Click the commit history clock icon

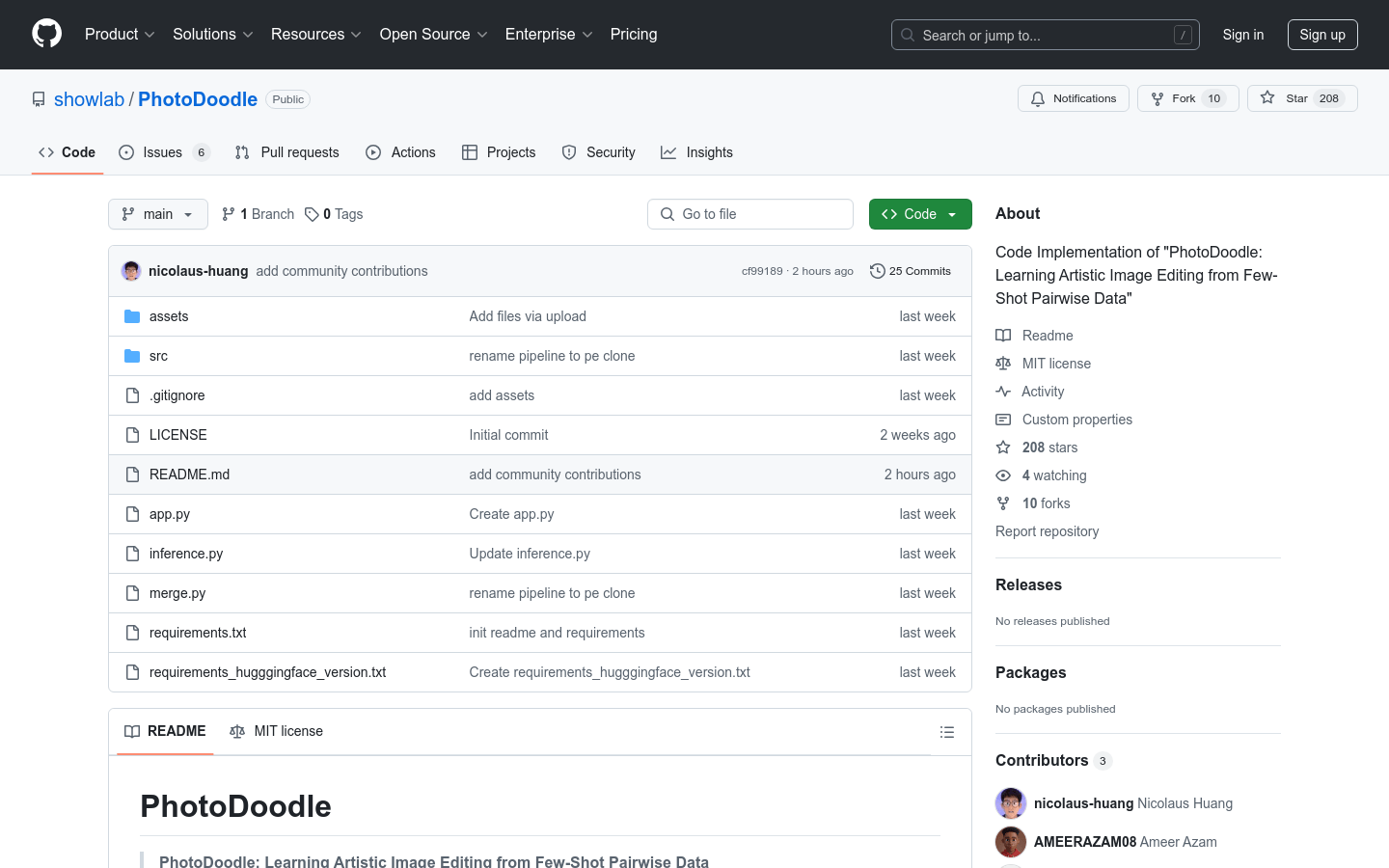(x=877, y=271)
